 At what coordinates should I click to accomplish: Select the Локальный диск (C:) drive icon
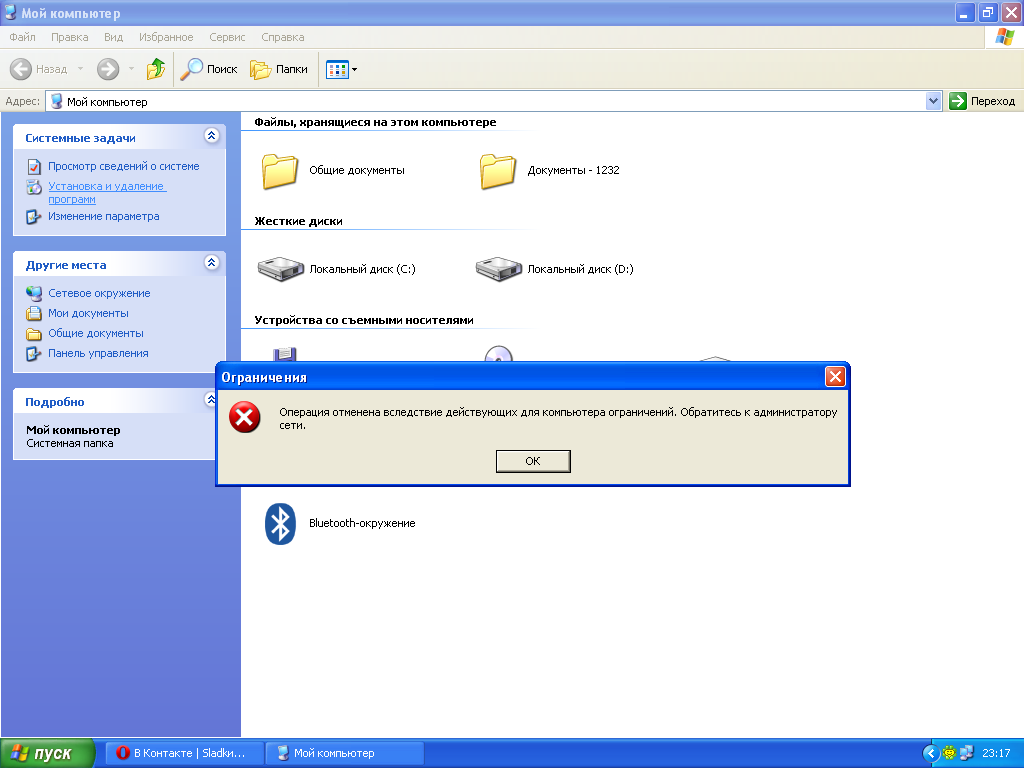(281, 268)
